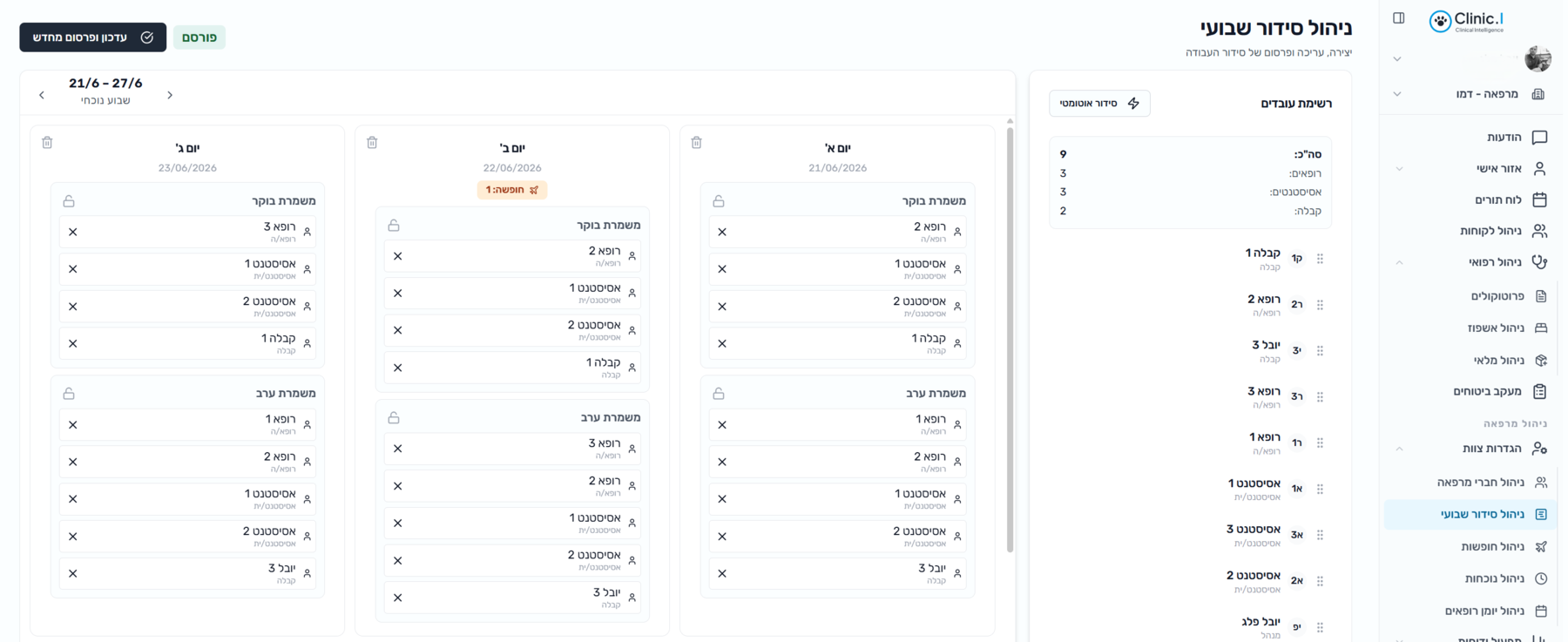Toggle lock on יום ב' משמרת ערב
This screenshot has height=642, width=1568.
(394, 418)
